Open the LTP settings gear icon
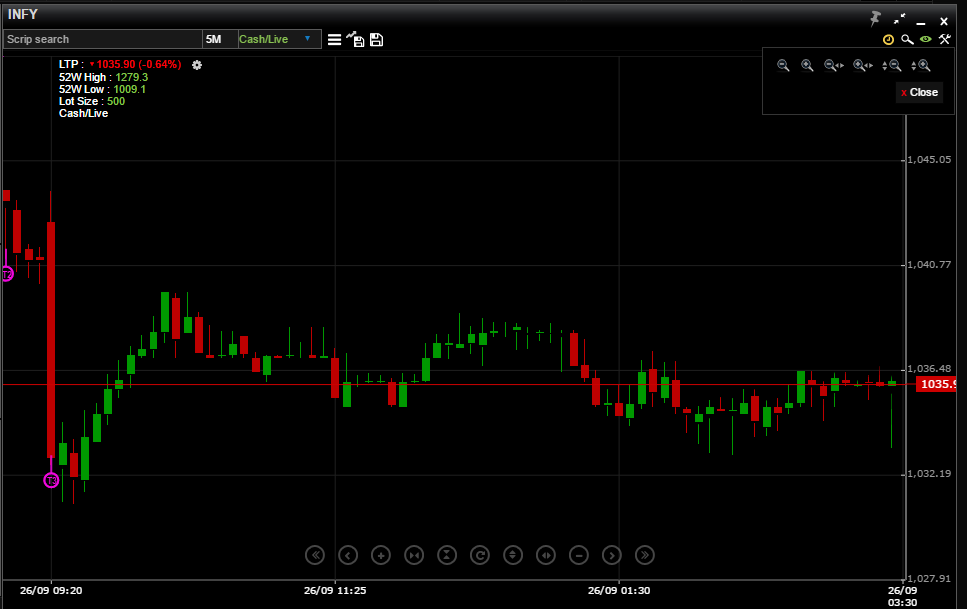 coord(197,65)
